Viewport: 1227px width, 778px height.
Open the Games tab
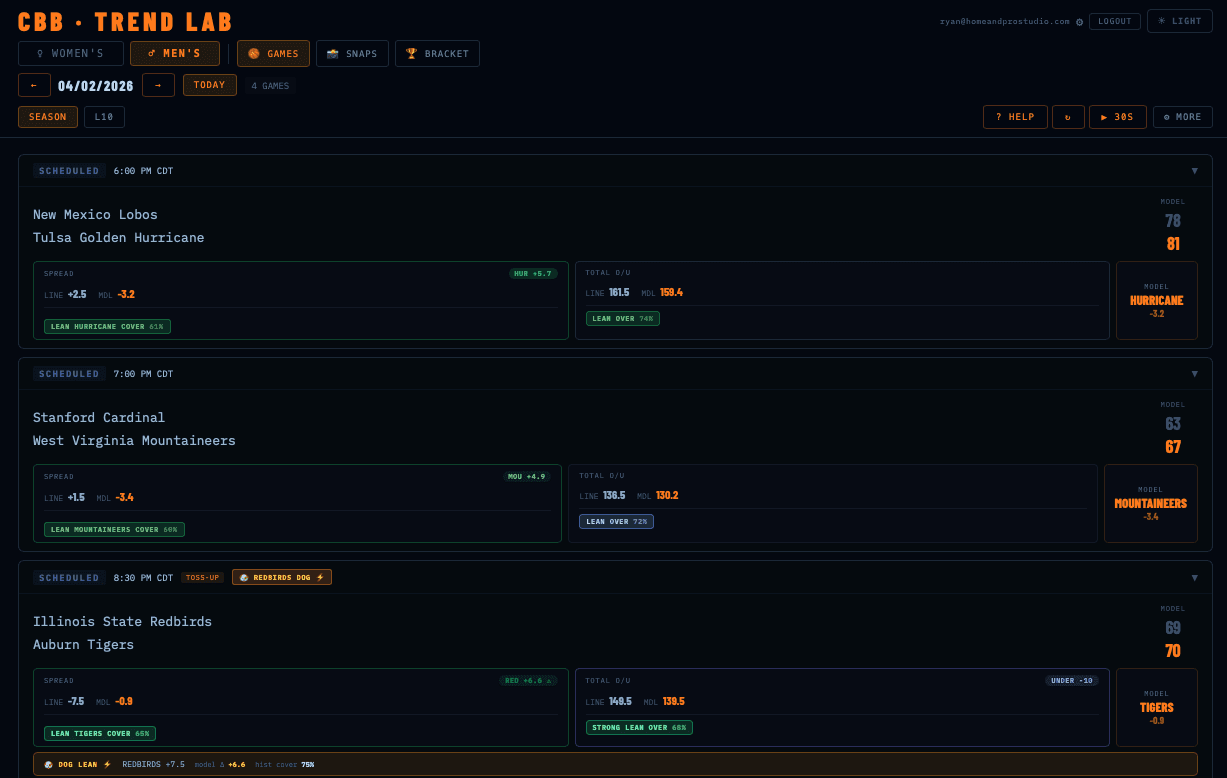(273, 53)
